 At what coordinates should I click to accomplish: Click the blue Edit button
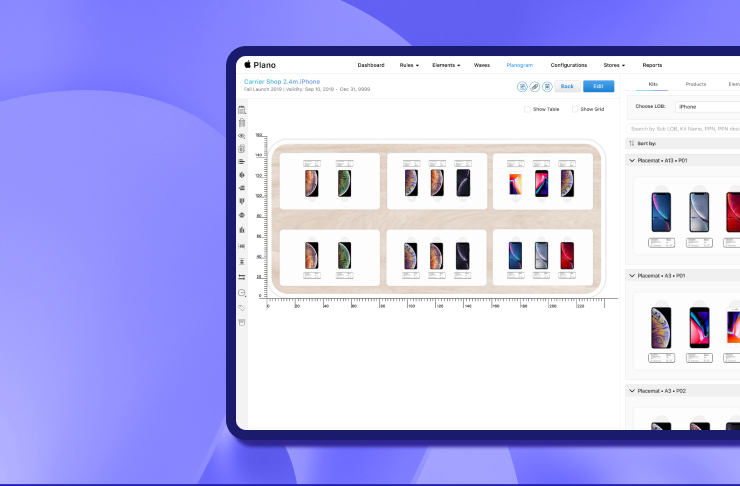(598, 86)
